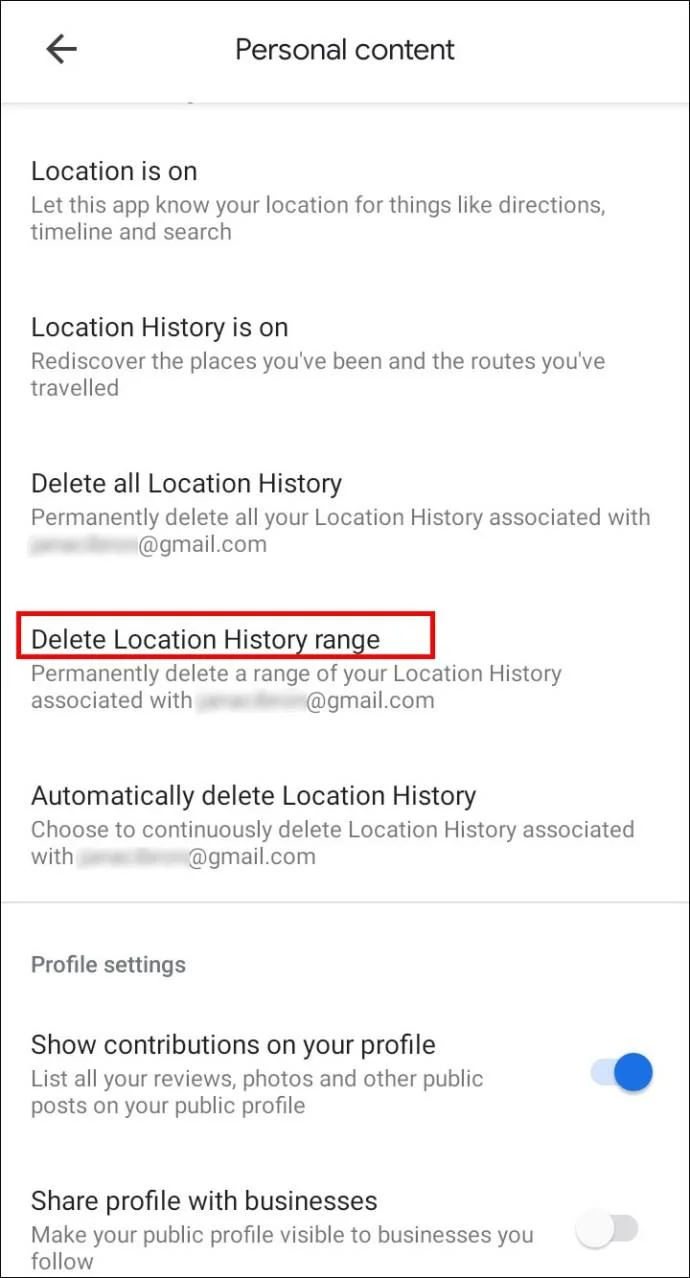Click the back arrow to leave Personal content
690x1278 pixels.
click(x=60, y=48)
